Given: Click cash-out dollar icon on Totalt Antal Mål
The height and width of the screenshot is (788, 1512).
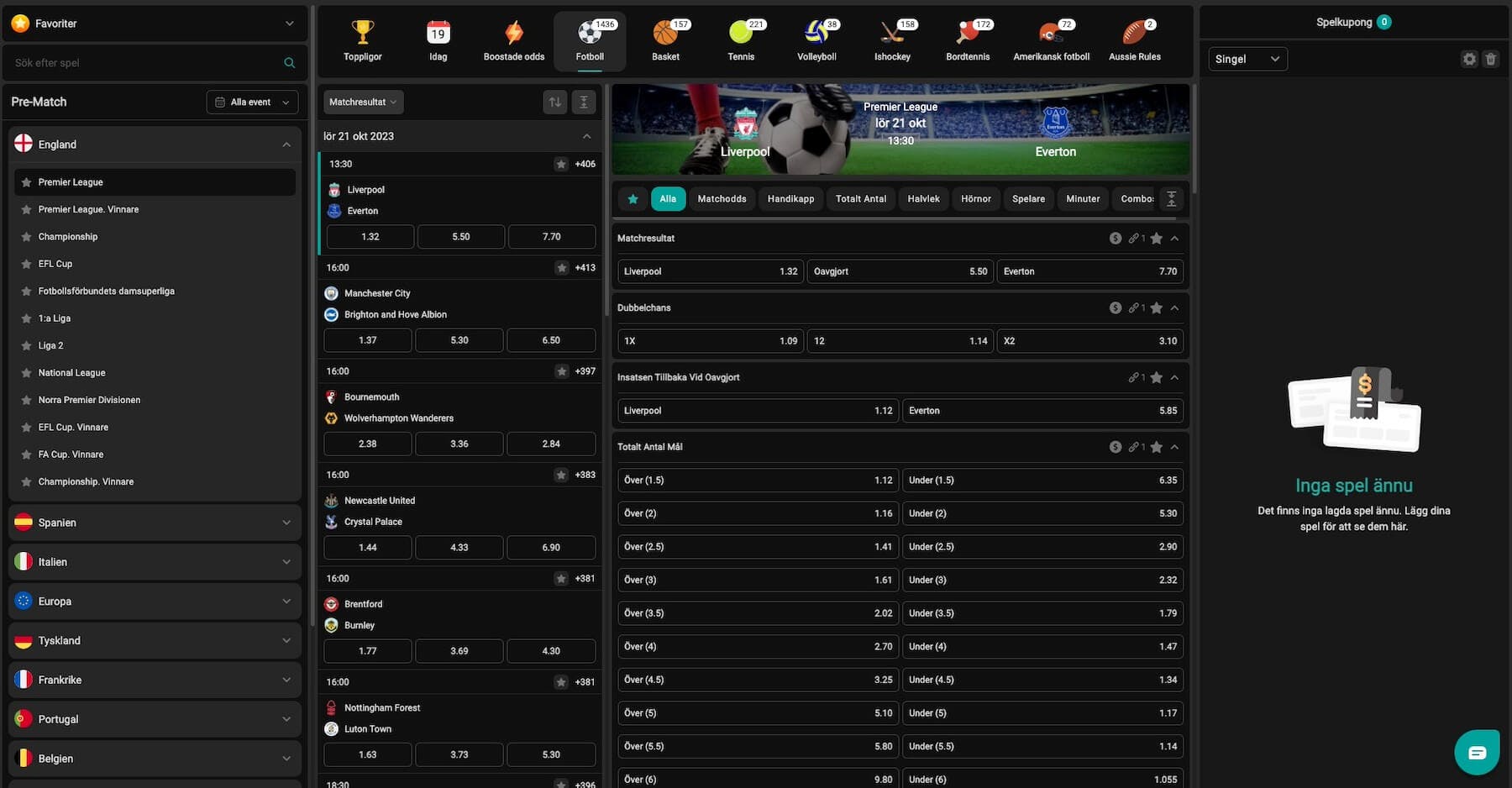Looking at the screenshot, I should tap(1115, 447).
